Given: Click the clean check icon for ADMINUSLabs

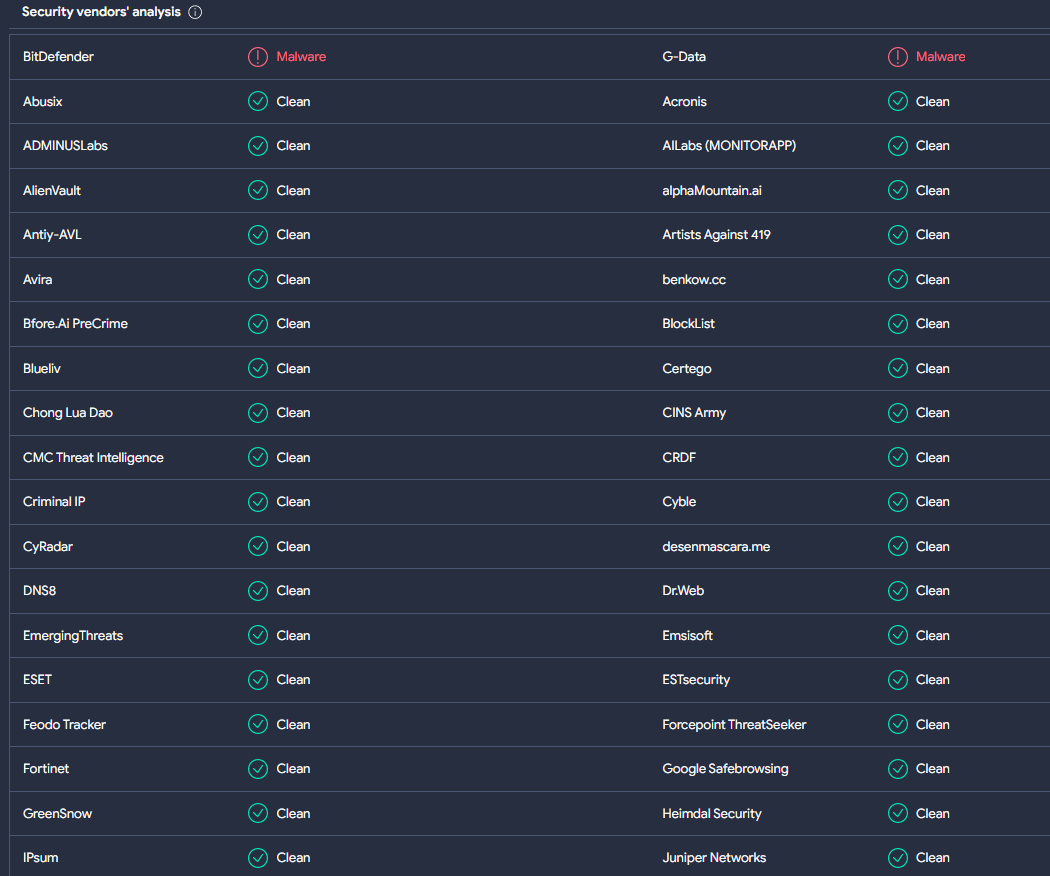Looking at the screenshot, I should coord(258,145).
